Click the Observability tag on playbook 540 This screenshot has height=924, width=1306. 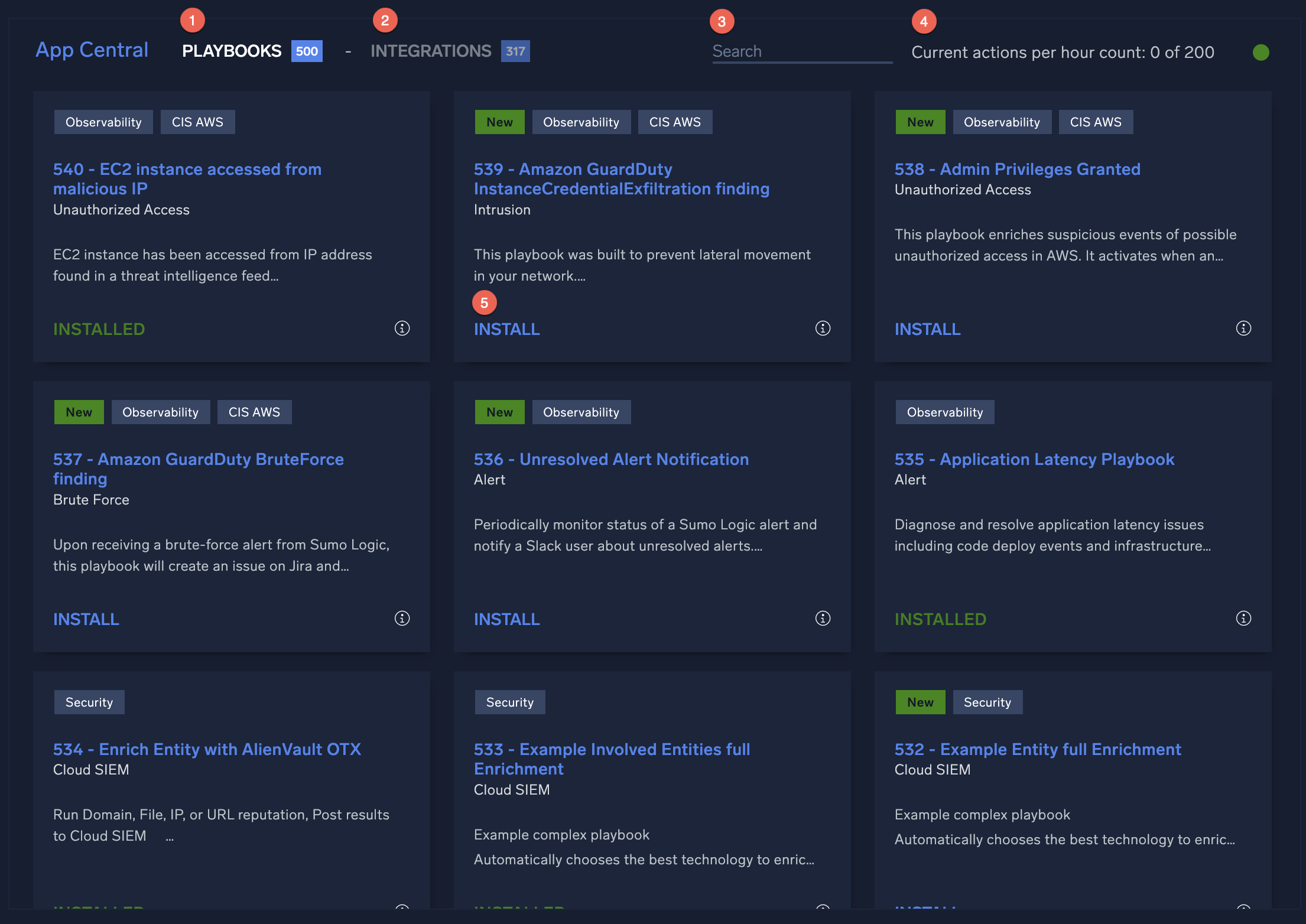103,122
